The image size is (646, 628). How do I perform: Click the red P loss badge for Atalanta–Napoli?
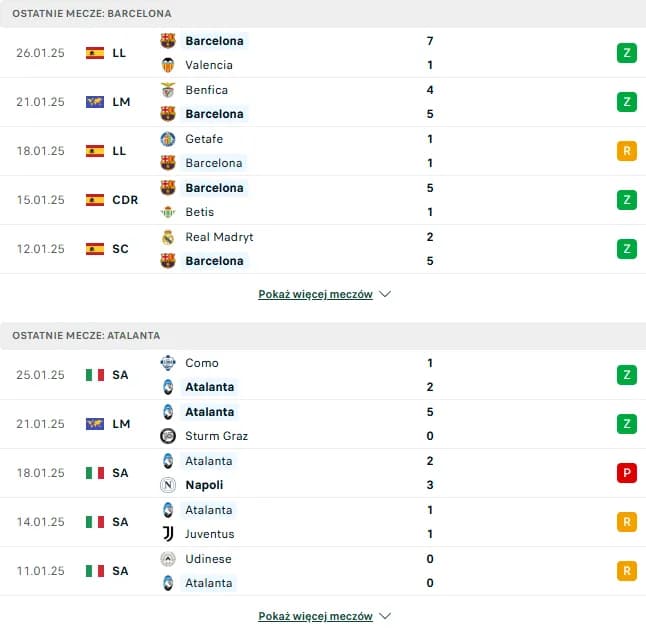point(627,473)
